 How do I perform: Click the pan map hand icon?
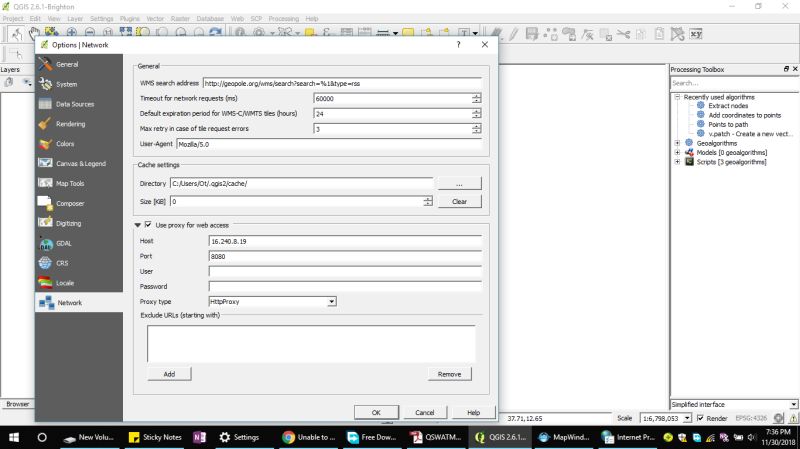pos(34,34)
